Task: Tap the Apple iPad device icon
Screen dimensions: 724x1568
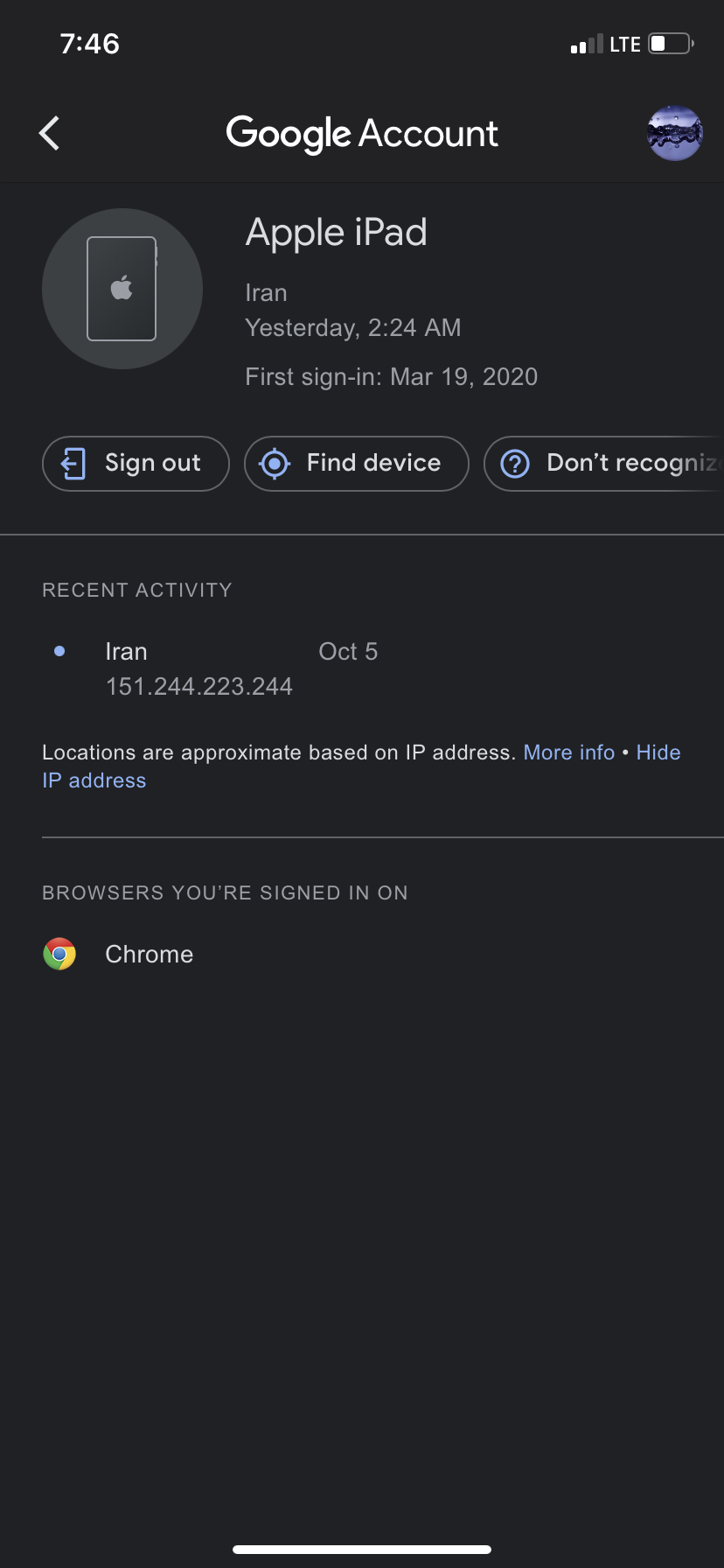Action: click(x=122, y=289)
